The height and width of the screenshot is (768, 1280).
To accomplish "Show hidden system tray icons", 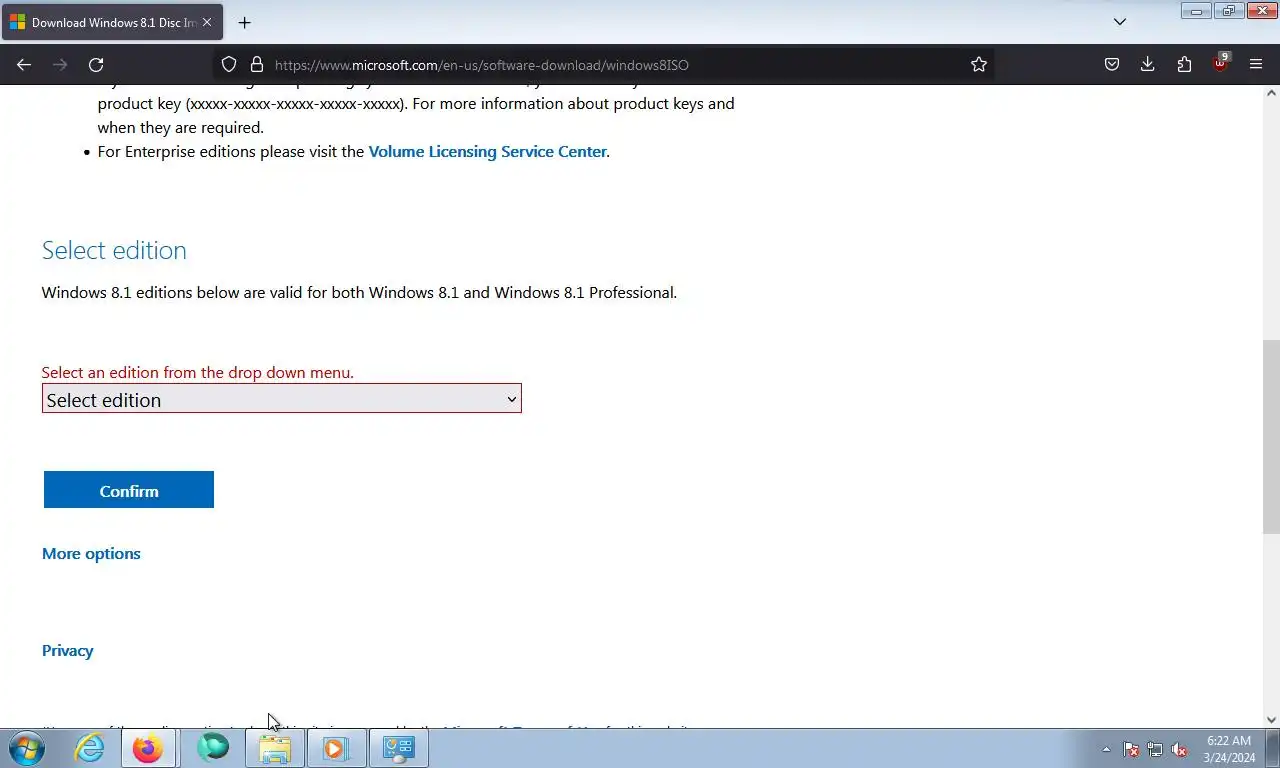I will (1106, 749).
